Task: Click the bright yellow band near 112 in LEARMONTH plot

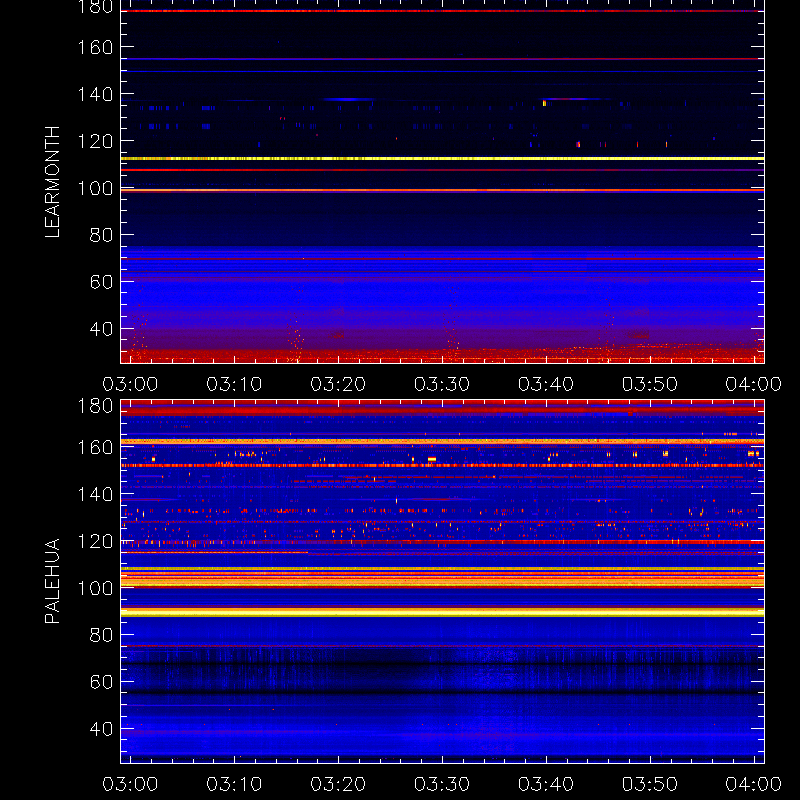Action: [442, 159]
